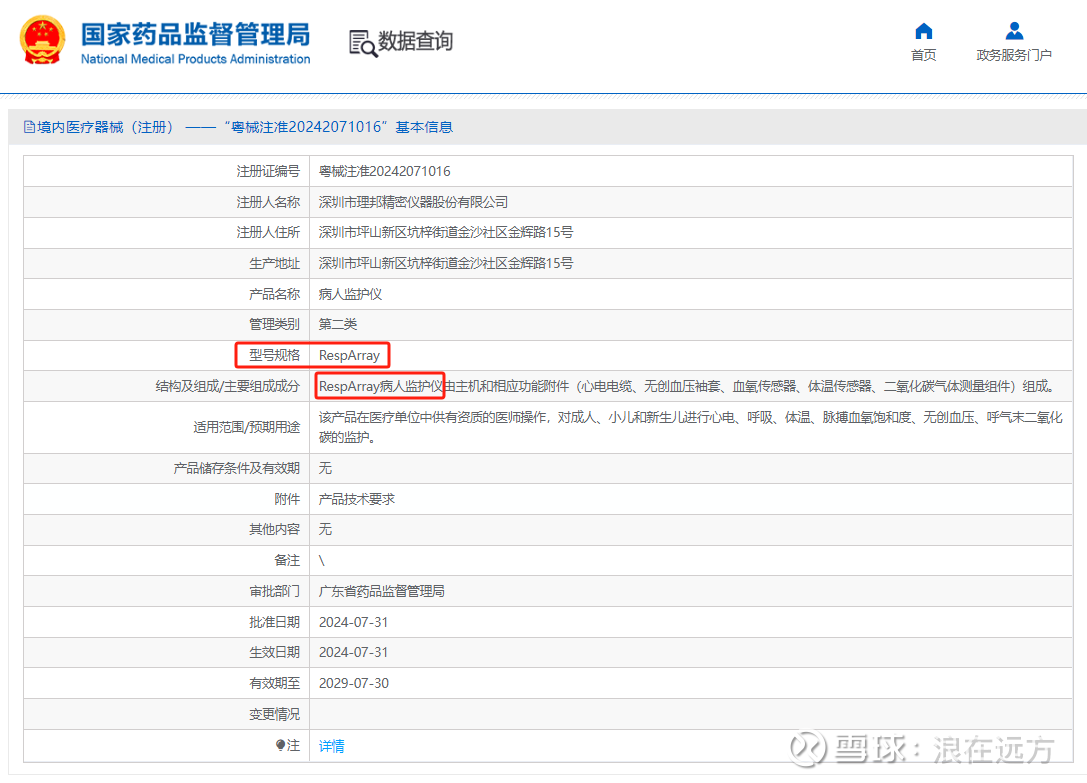Click the document icon before 境内医疗器械

coord(29,127)
